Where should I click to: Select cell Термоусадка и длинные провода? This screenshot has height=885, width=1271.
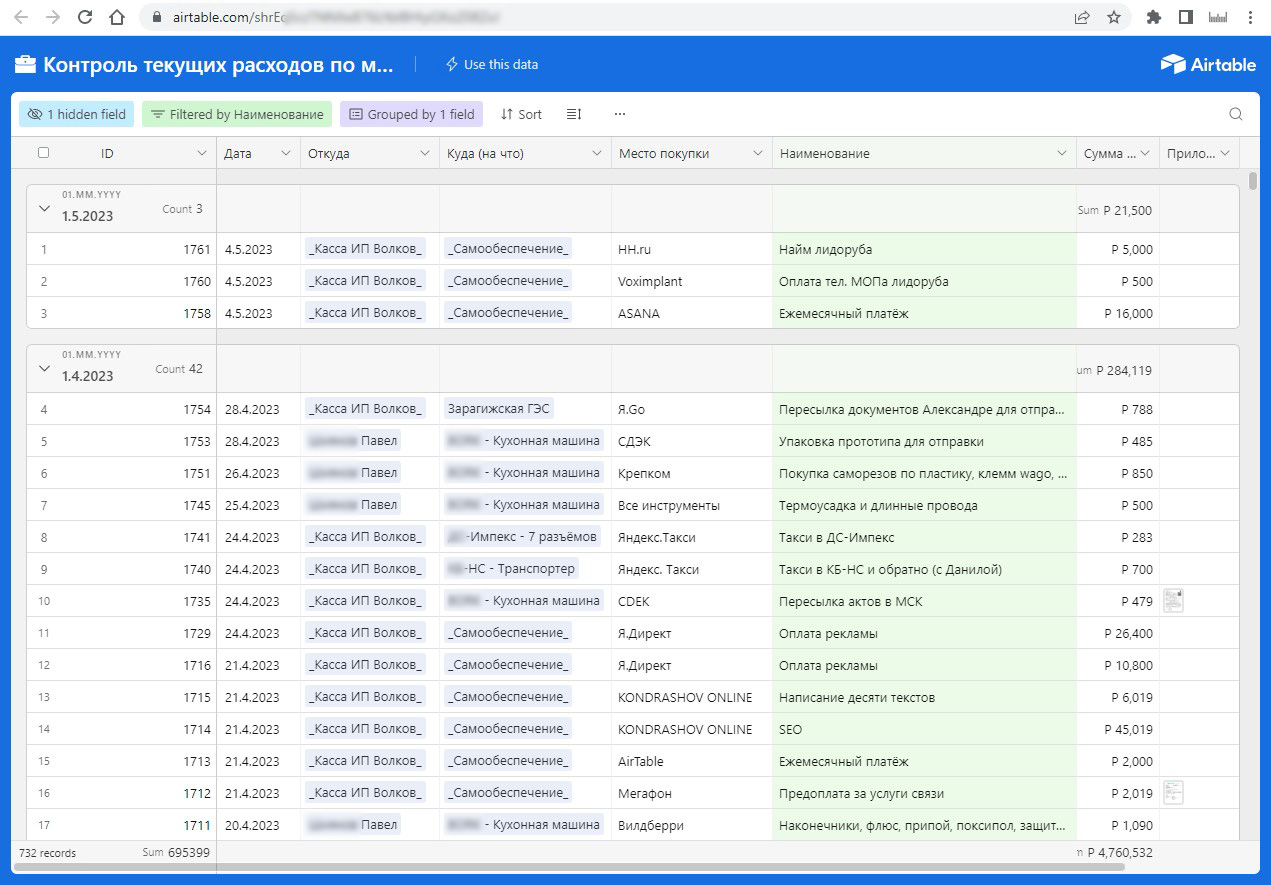pos(924,505)
